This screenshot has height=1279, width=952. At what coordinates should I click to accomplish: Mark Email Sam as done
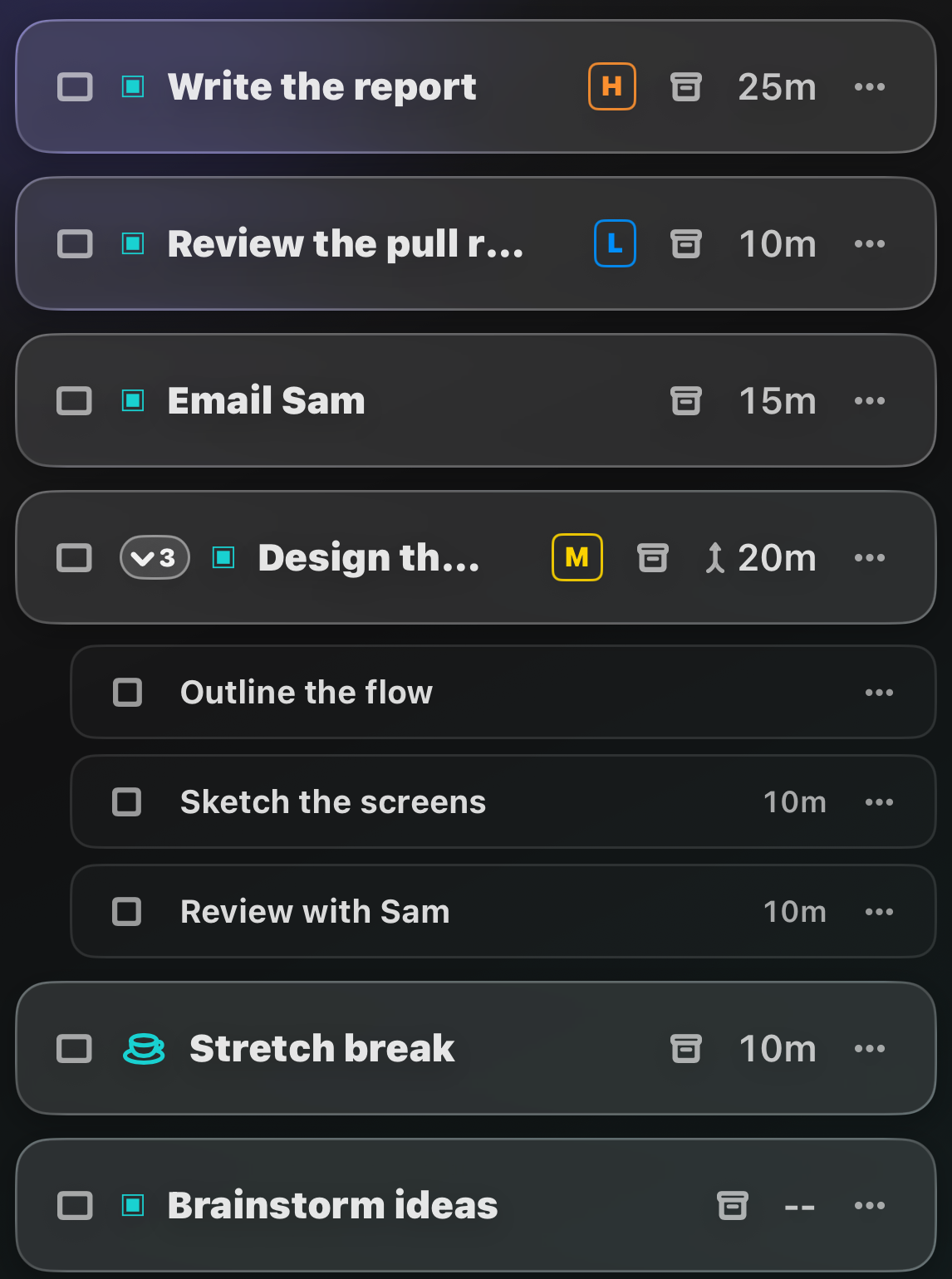click(75, 400)
